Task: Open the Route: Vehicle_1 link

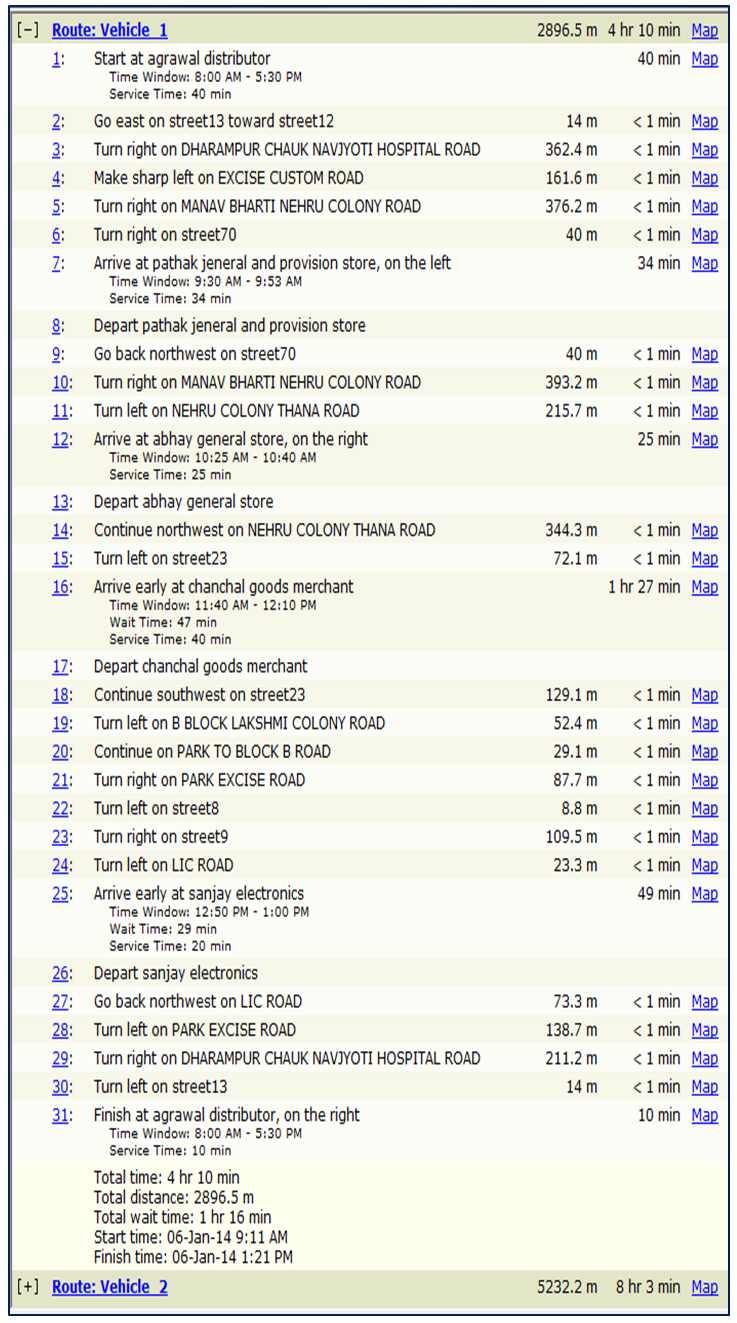Action: coord(110,31)
